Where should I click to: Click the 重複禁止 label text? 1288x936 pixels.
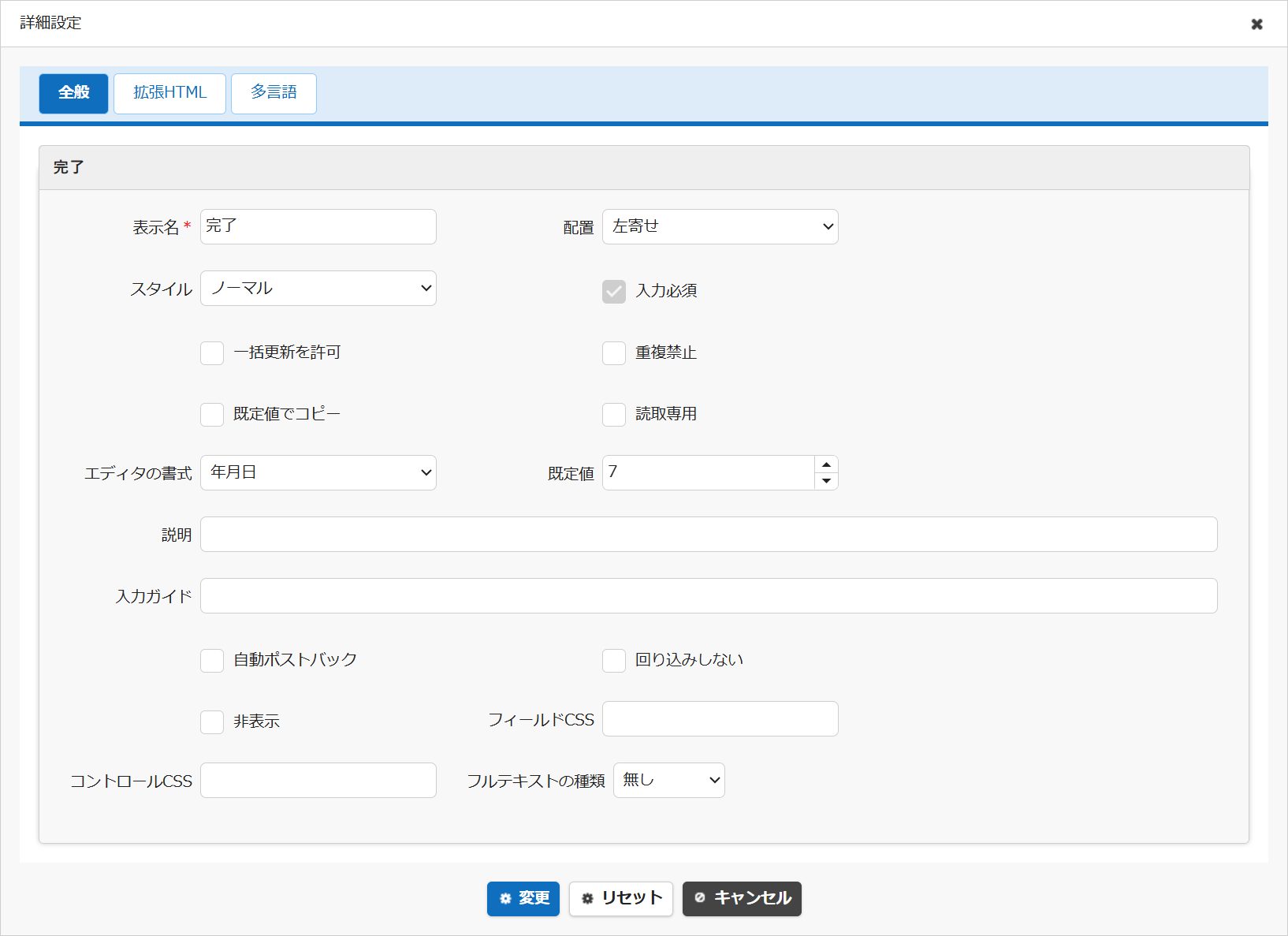[x=666, y=352]
